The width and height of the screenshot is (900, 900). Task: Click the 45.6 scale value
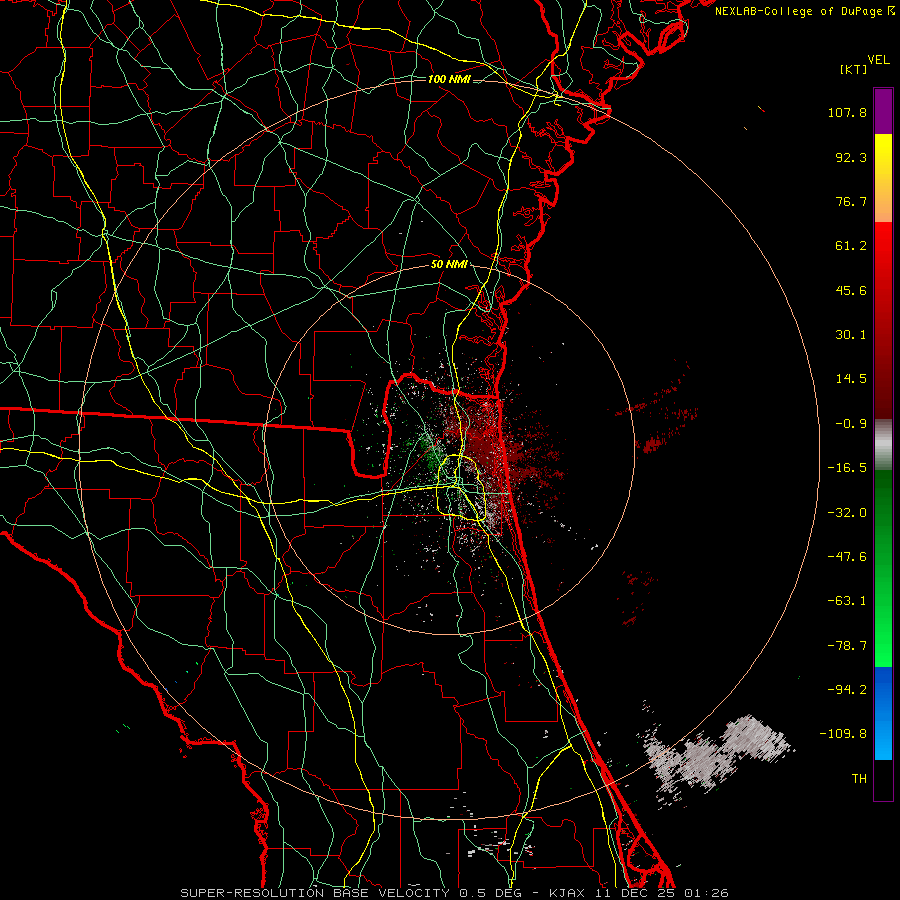851,290
